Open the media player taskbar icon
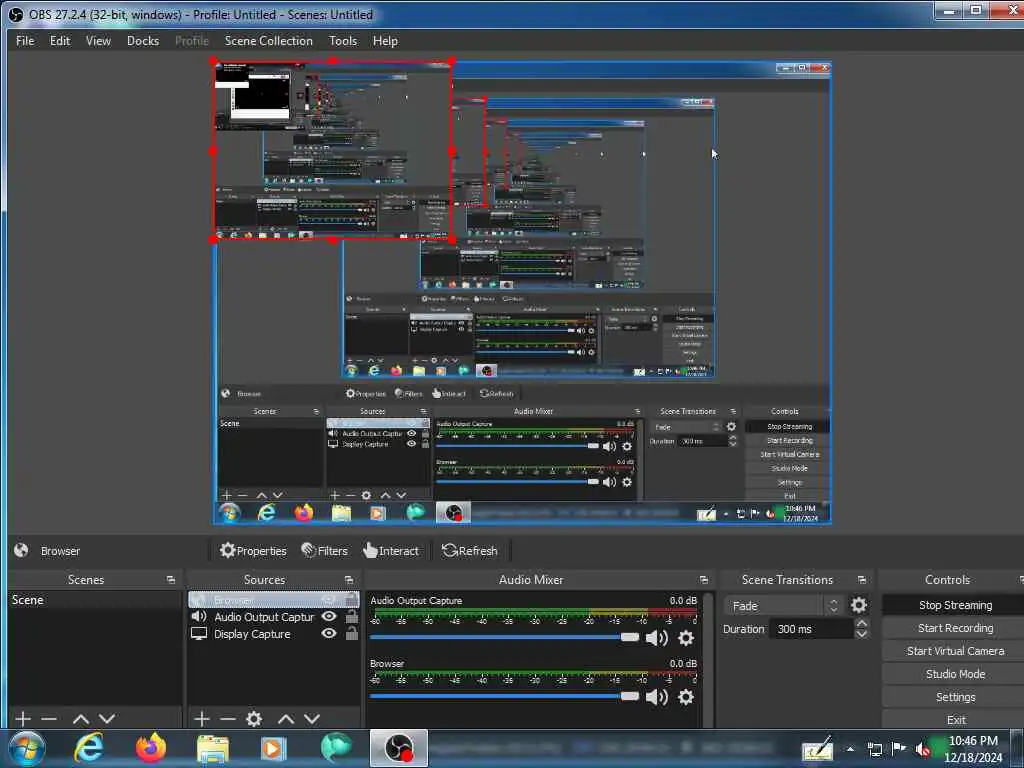 click(x=274, y=748)
